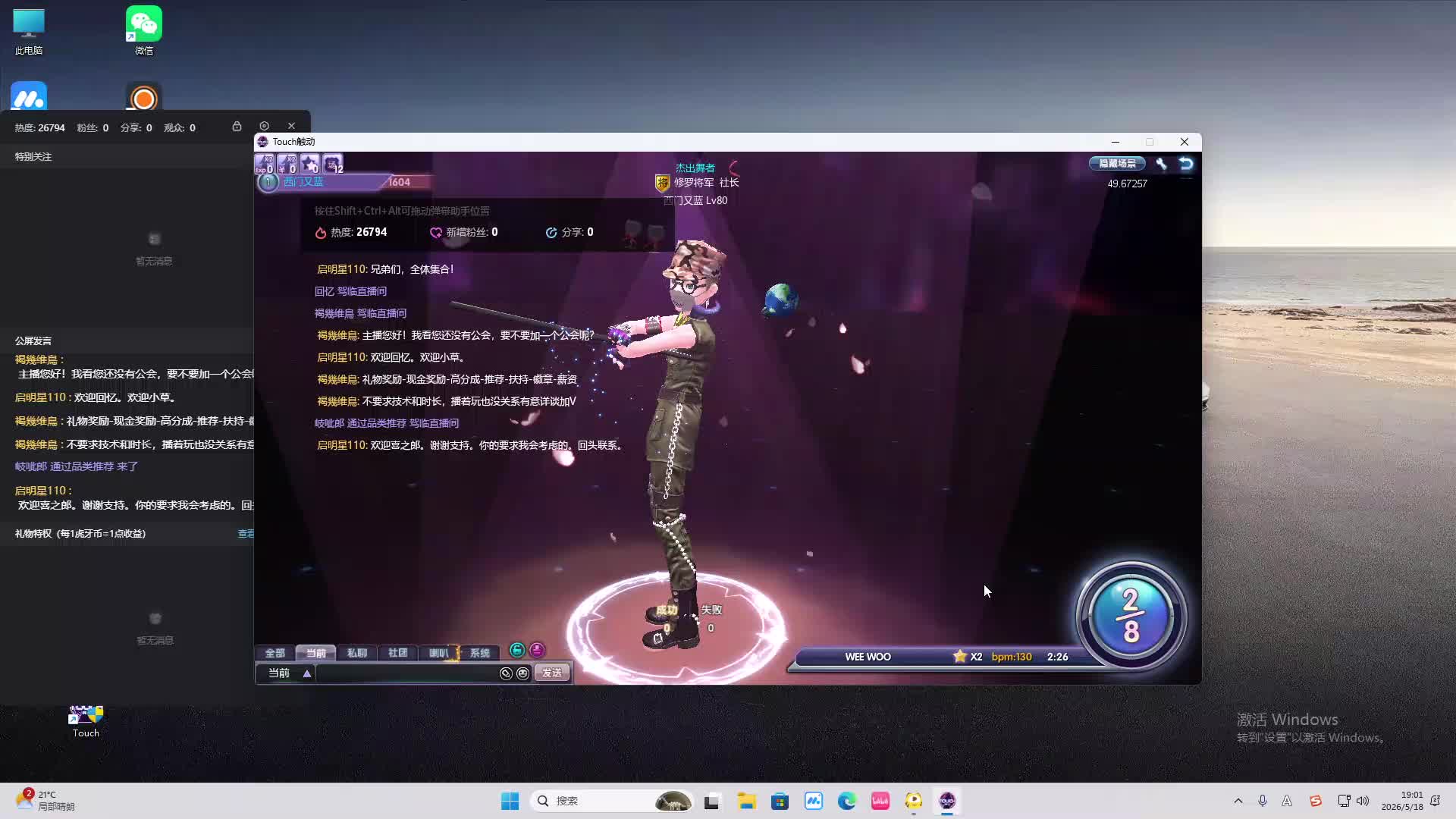Viewport: 1456px width, 819px height.
Task: Click the clear-text eraser icon in chat input
Action: (506, 673)
